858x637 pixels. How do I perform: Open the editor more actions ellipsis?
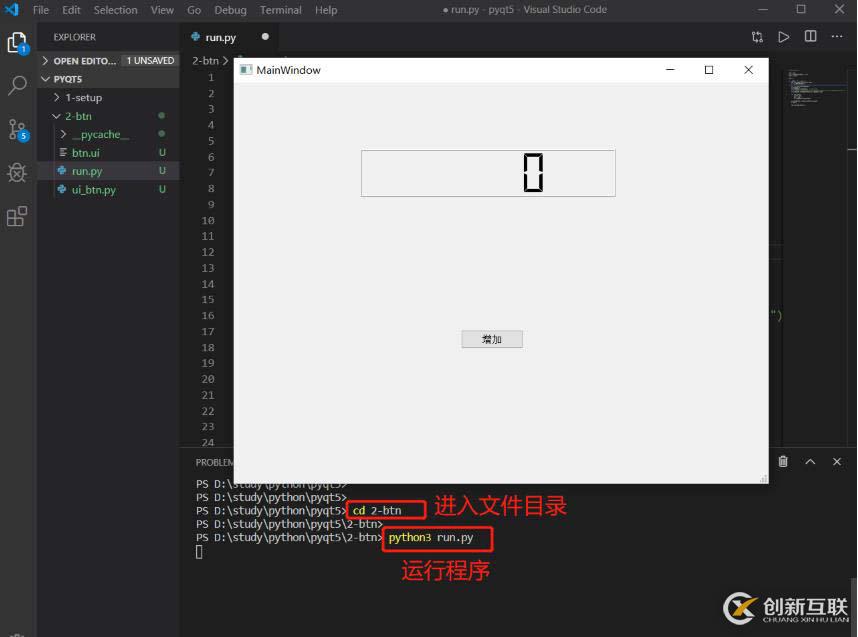coord(837,36)
